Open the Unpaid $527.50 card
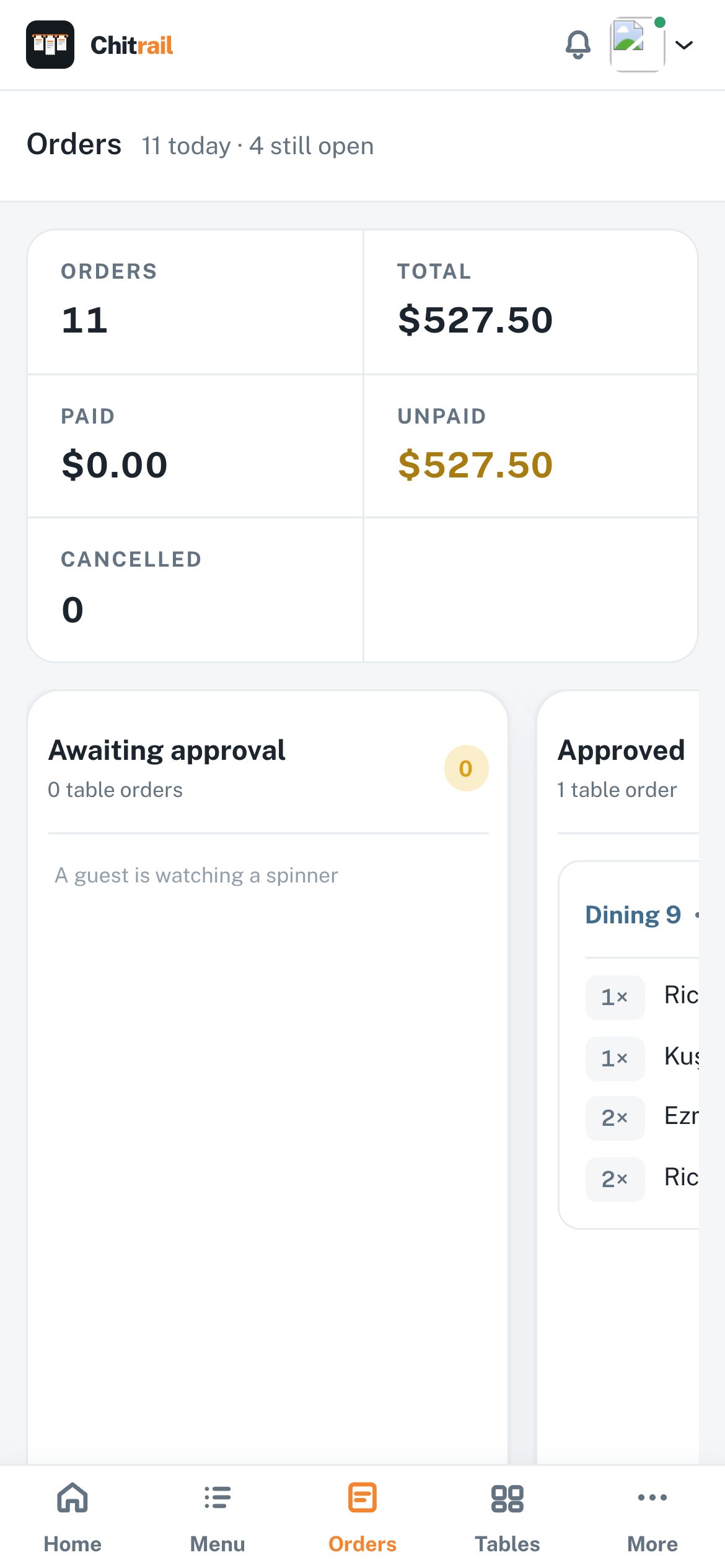The width and height of the screenshot is (725, 1568). 530,446
